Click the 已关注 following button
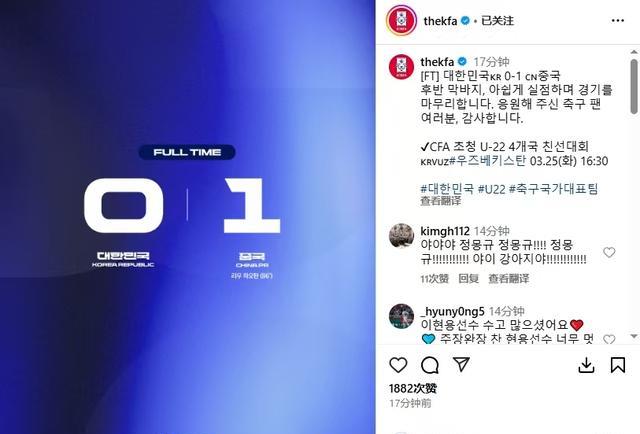Screen dimensions: 640x434 497,21
